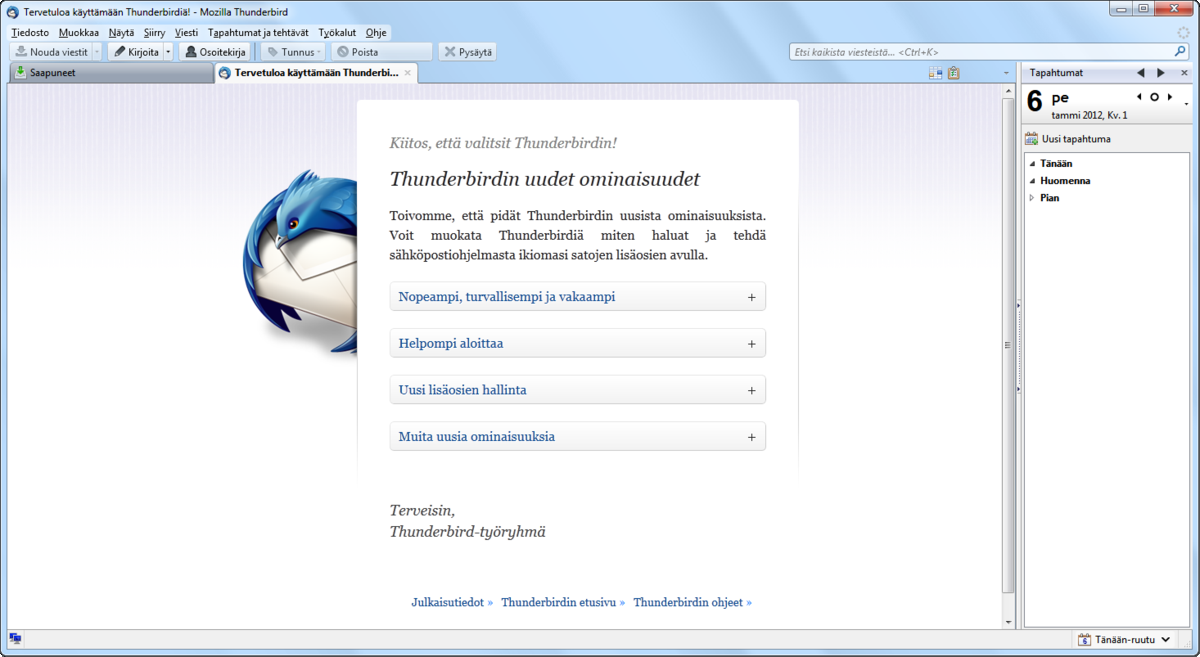Screen dimensions: 1200x657
Task: Click the small next-day arrow beside the date
Action: pyautogui.click(x=1169, y=97)
